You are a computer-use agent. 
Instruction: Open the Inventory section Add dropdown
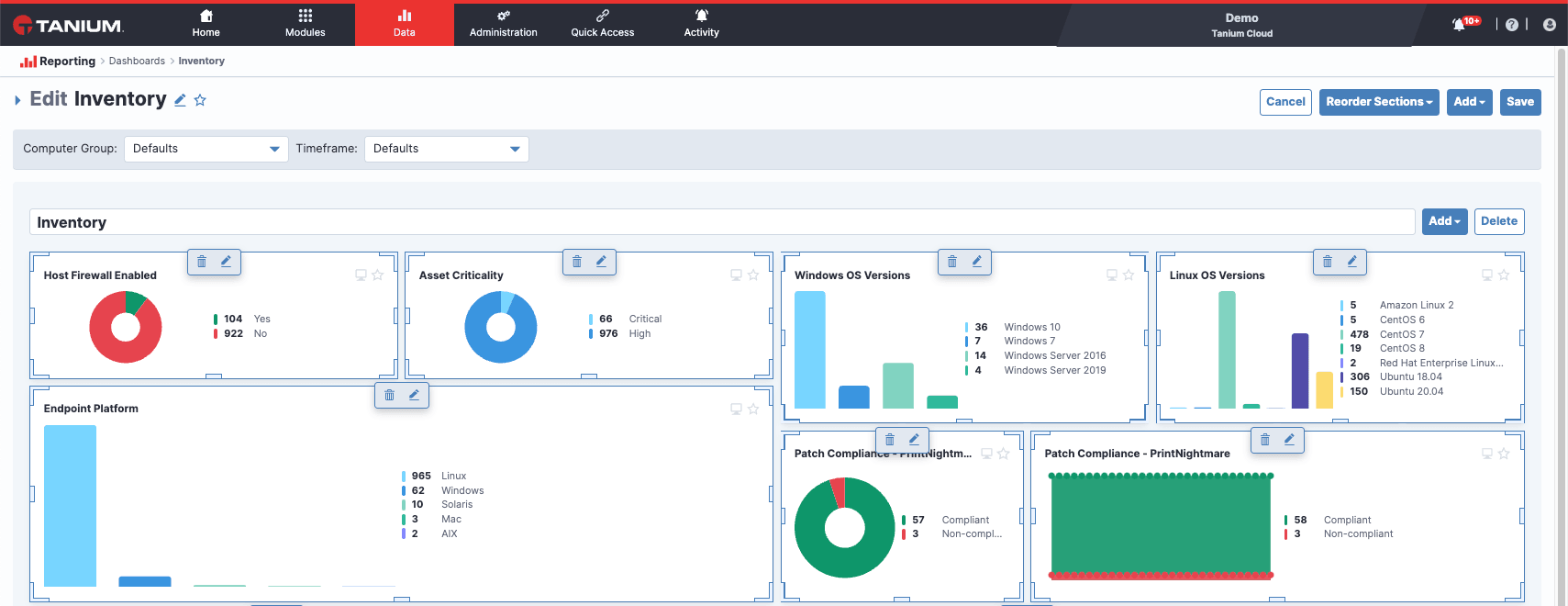(x=1445, y=221)
